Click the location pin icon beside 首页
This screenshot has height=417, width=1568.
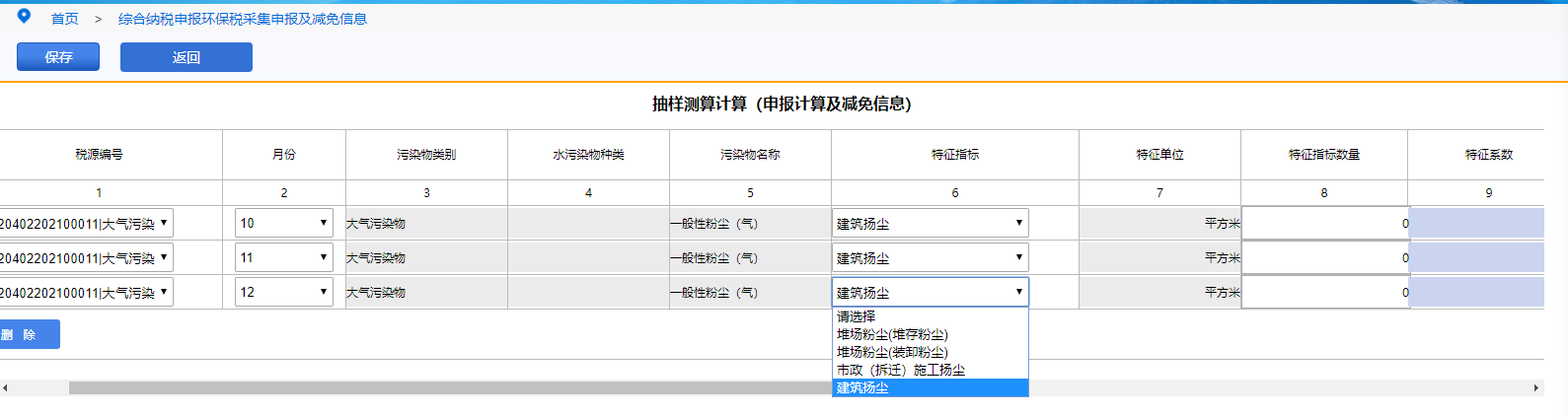point(25,16)
